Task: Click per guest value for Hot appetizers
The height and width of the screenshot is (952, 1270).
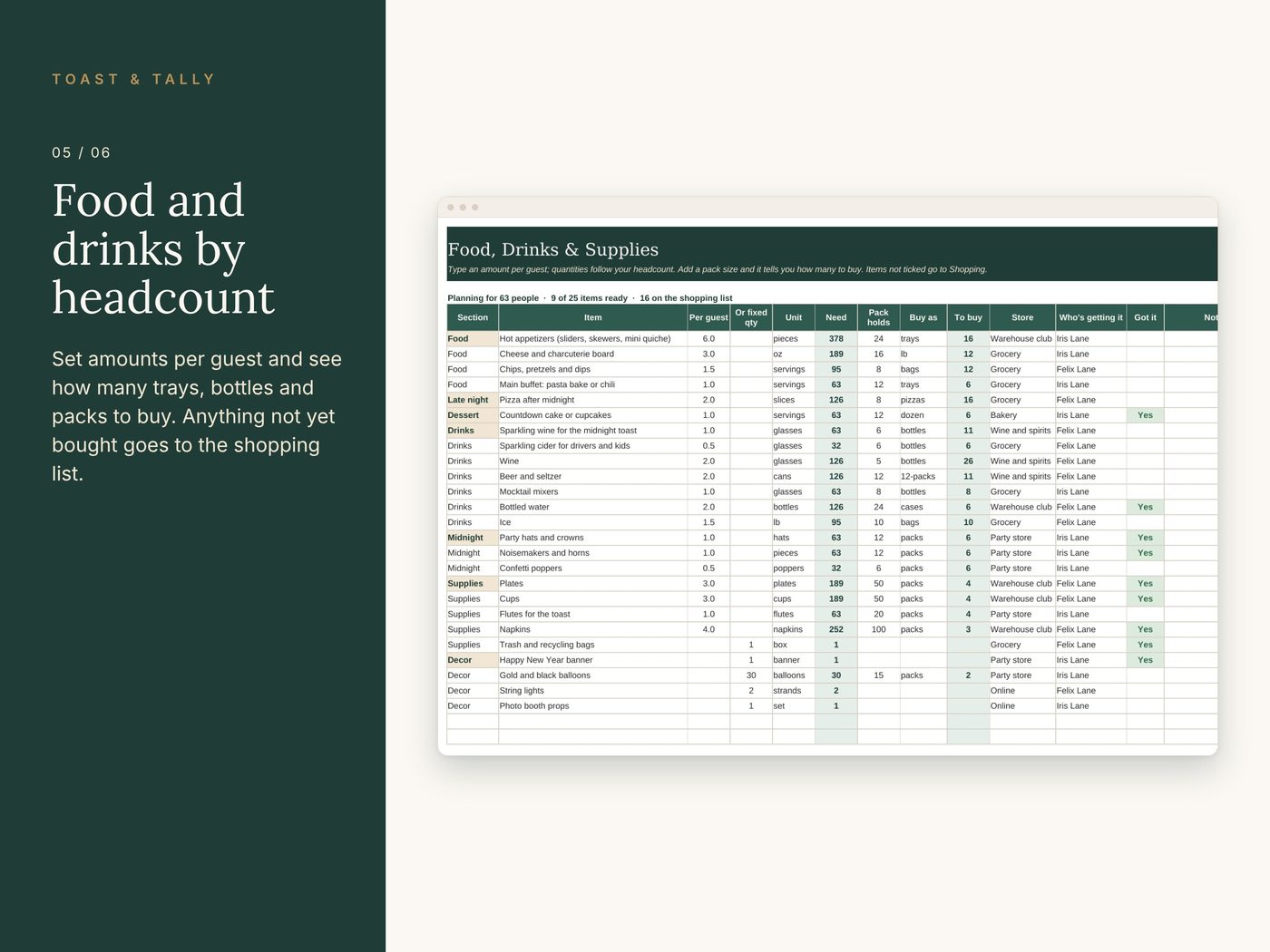Action: (x=708, y=339)
